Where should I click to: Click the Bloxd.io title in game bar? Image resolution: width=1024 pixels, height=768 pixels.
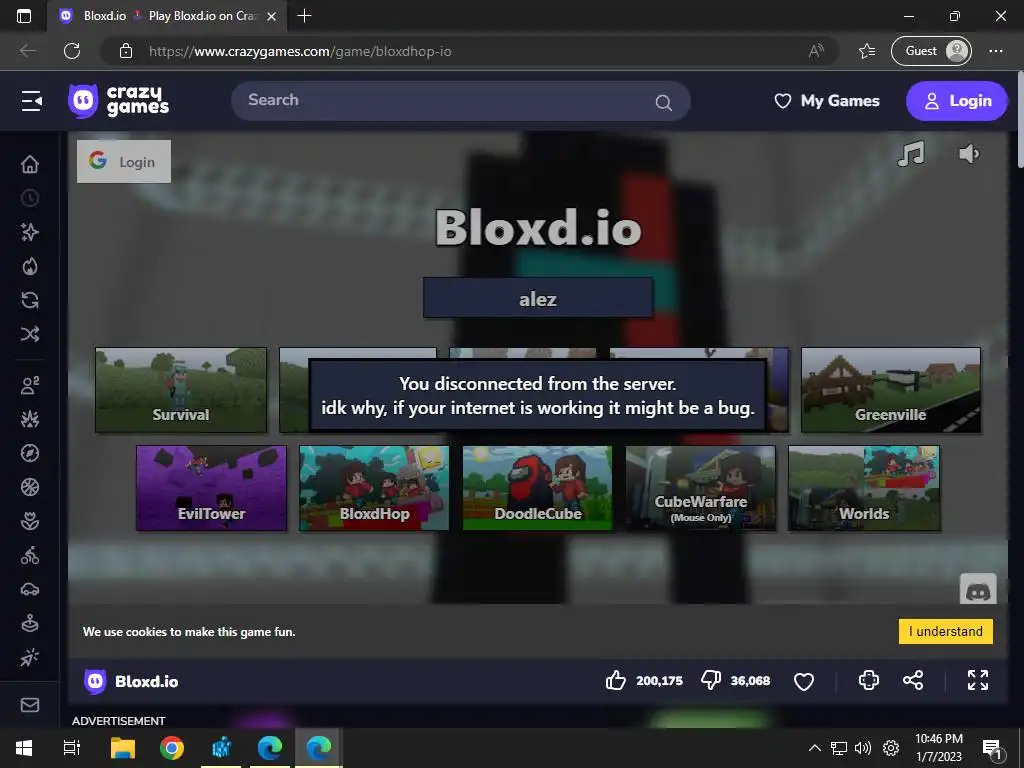(x=146, y=681)
